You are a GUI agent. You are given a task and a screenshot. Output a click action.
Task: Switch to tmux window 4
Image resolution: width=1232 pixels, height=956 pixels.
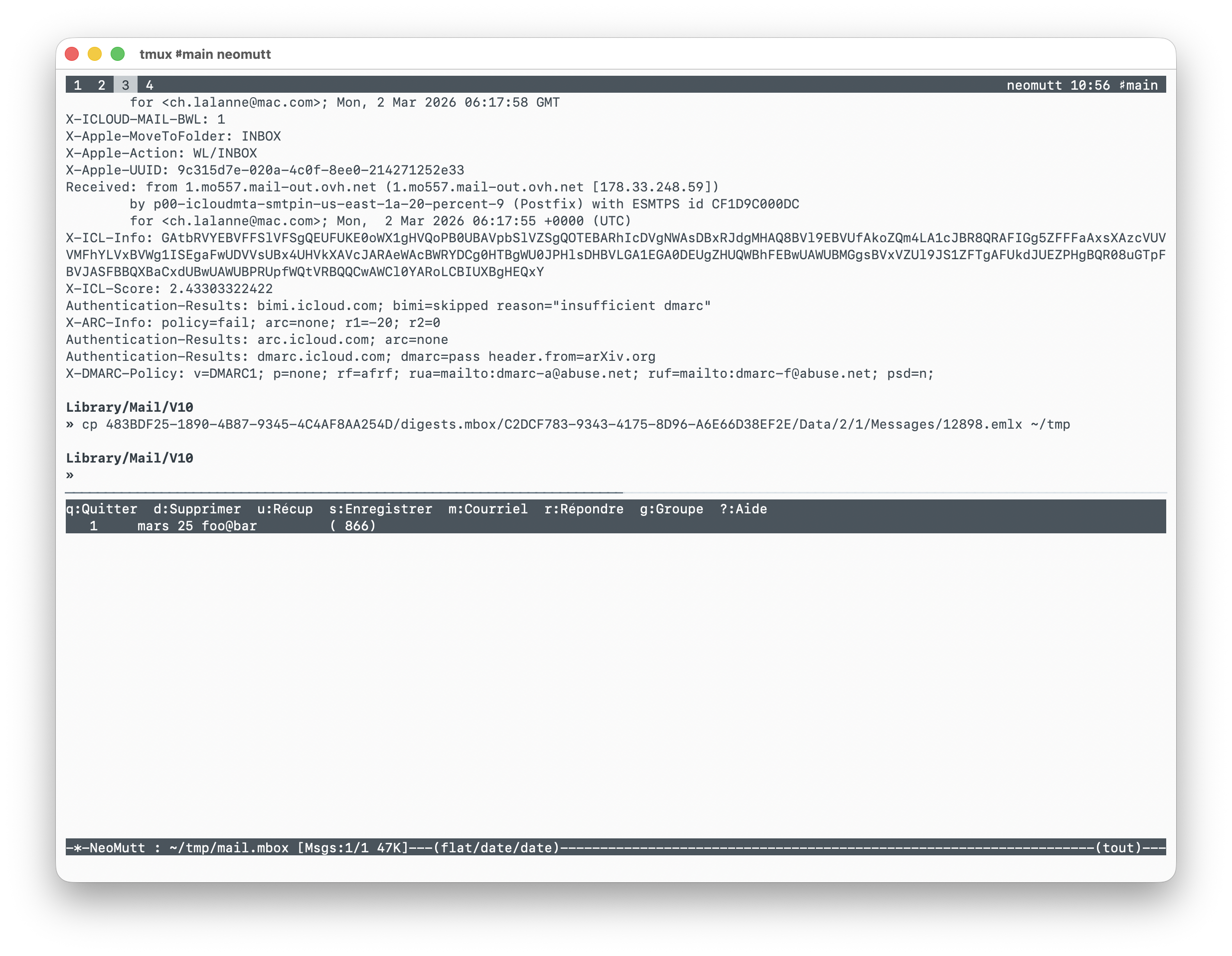(x=150, y=85)
